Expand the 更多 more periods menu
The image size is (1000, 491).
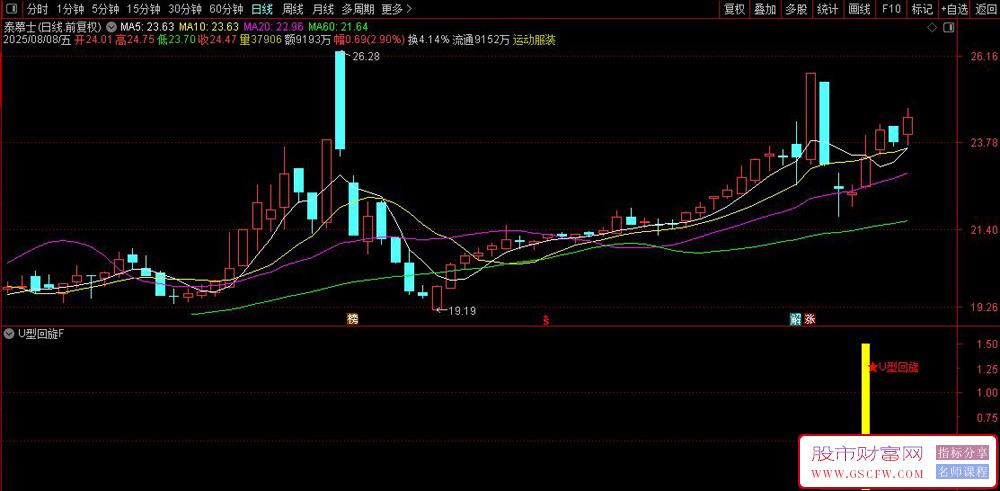coord(396,9)
